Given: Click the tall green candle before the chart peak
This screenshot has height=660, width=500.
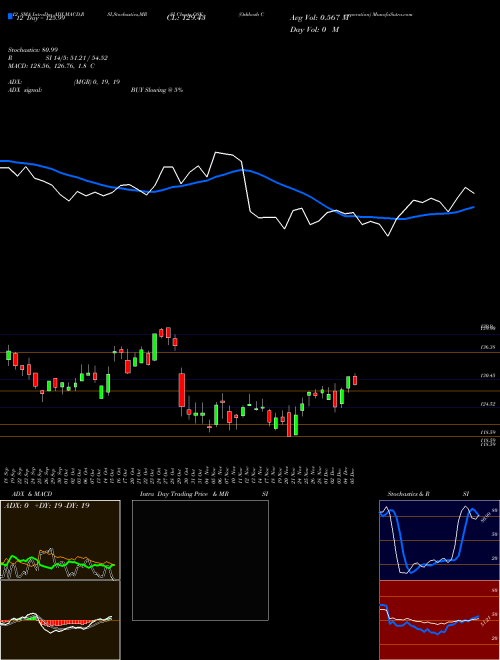Looking at the screenshot, I should (154, 347).
